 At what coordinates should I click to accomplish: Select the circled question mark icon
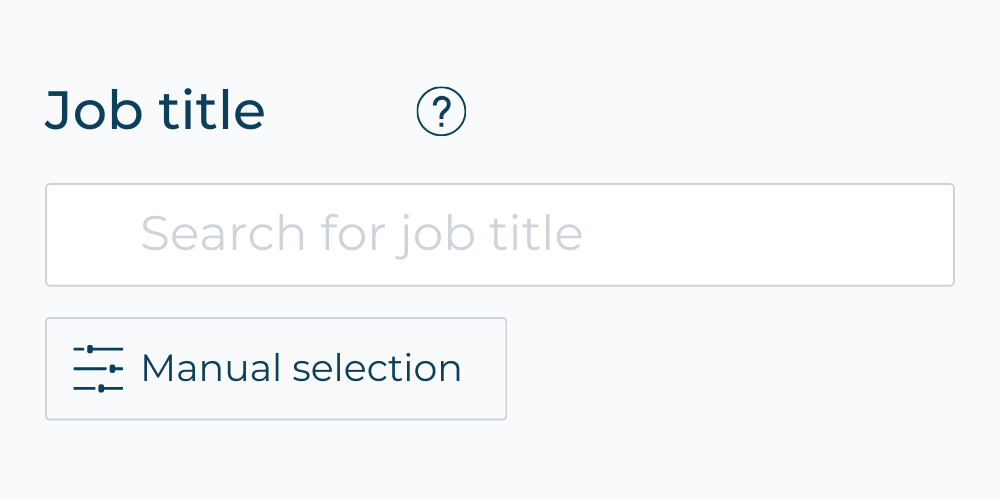[441, 112]
